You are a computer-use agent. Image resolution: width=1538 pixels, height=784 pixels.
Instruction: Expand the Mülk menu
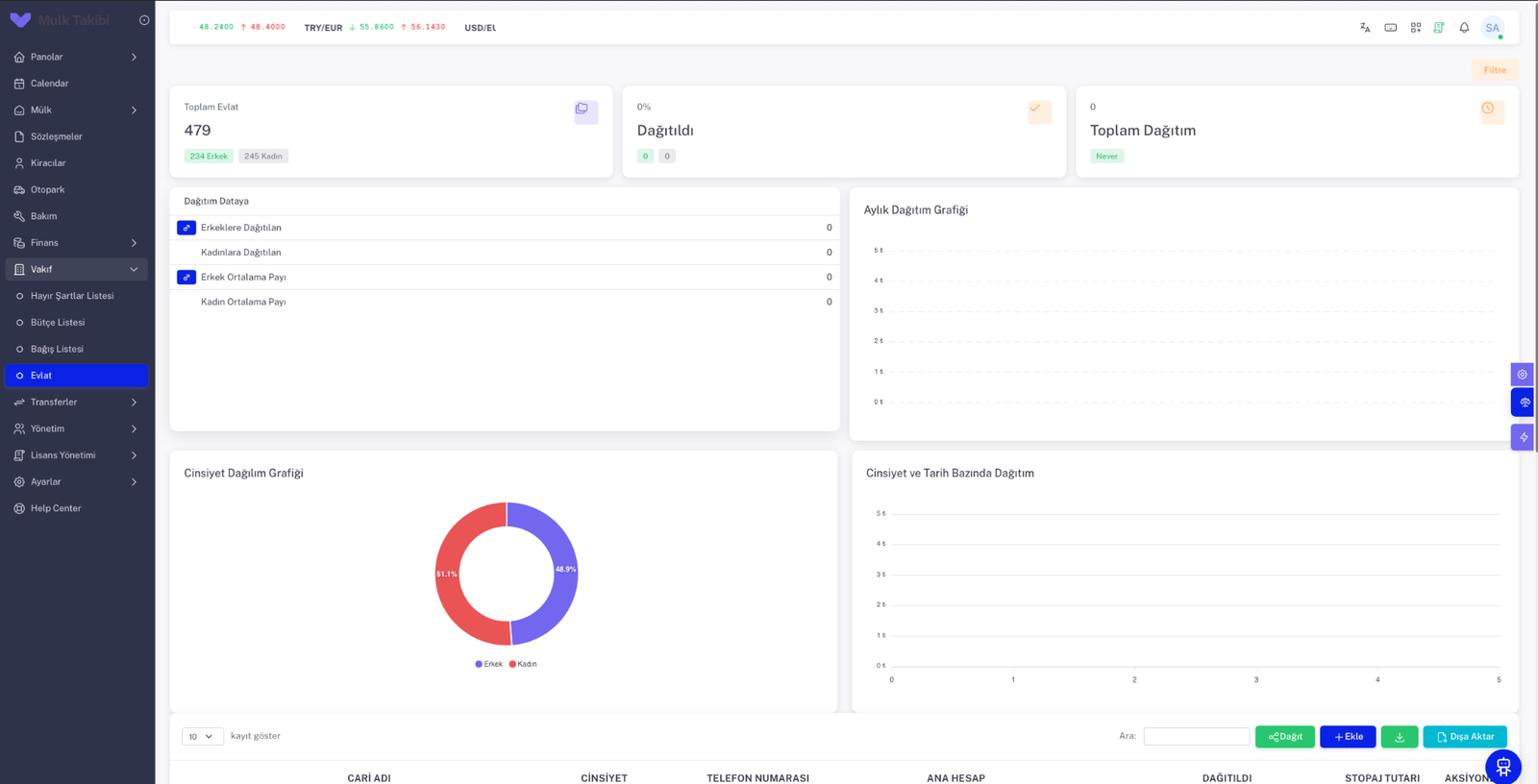pyautogui.click(x=77, y=110)
